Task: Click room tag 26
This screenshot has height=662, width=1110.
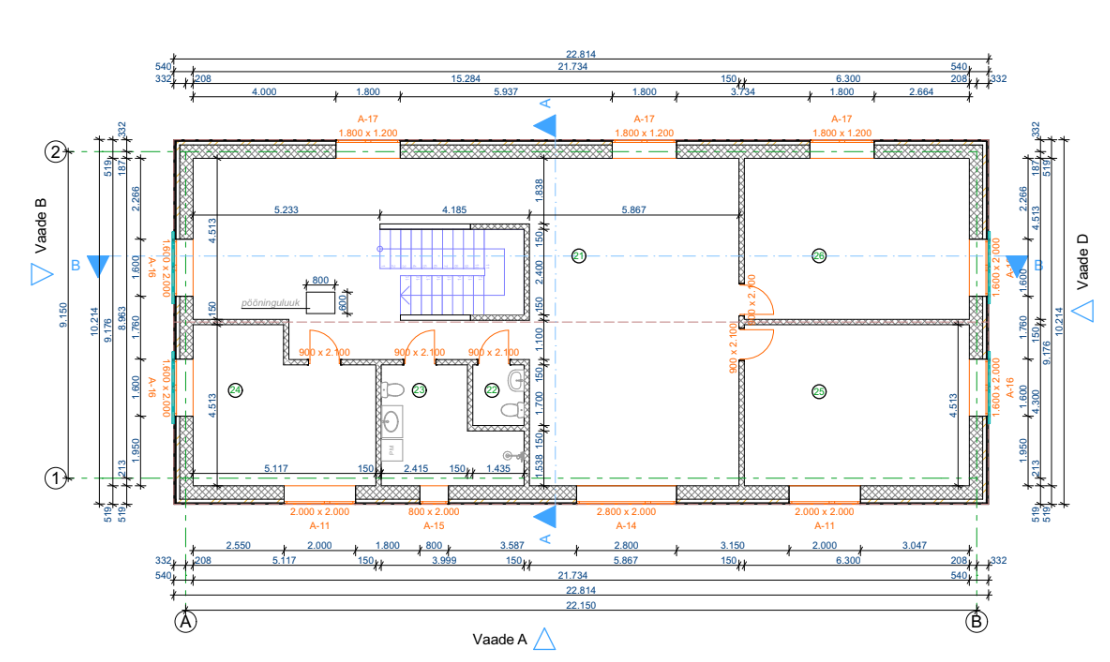Action: tap(819, 256)
